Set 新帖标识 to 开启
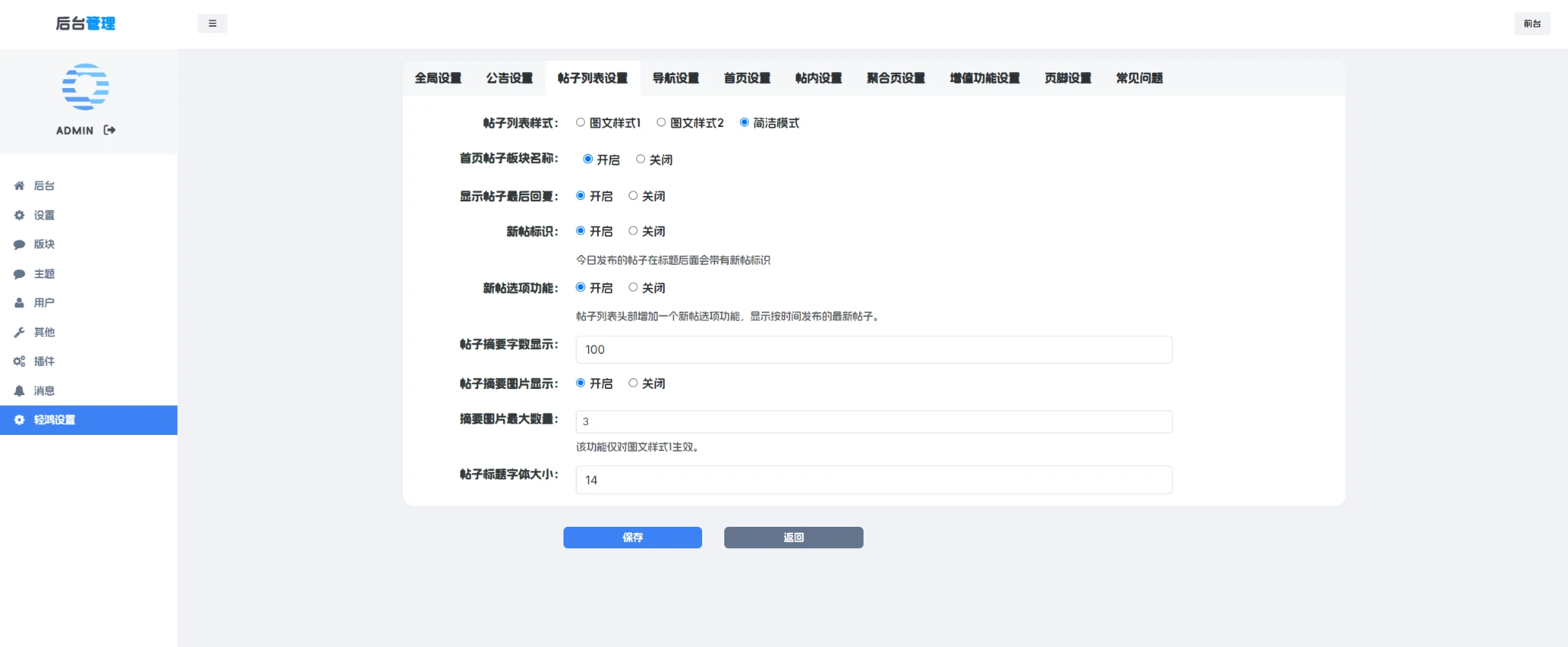Viewport: 1568px width, 647px height. click(x=580, y=230)
